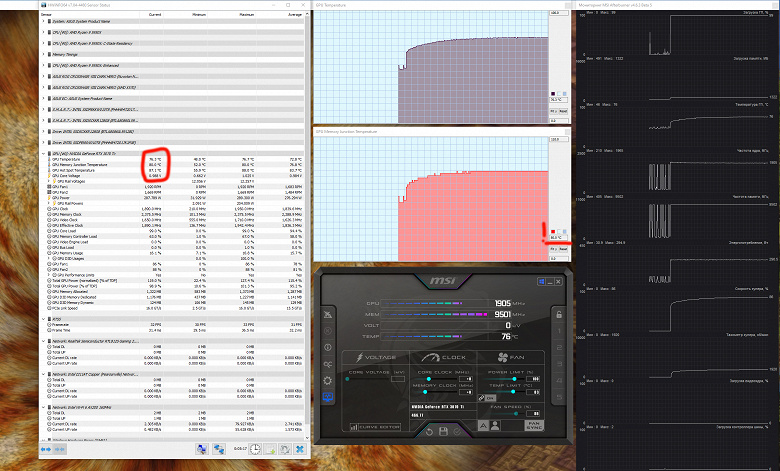Click the red color swatch on memory junction graph

coord(553,232)
